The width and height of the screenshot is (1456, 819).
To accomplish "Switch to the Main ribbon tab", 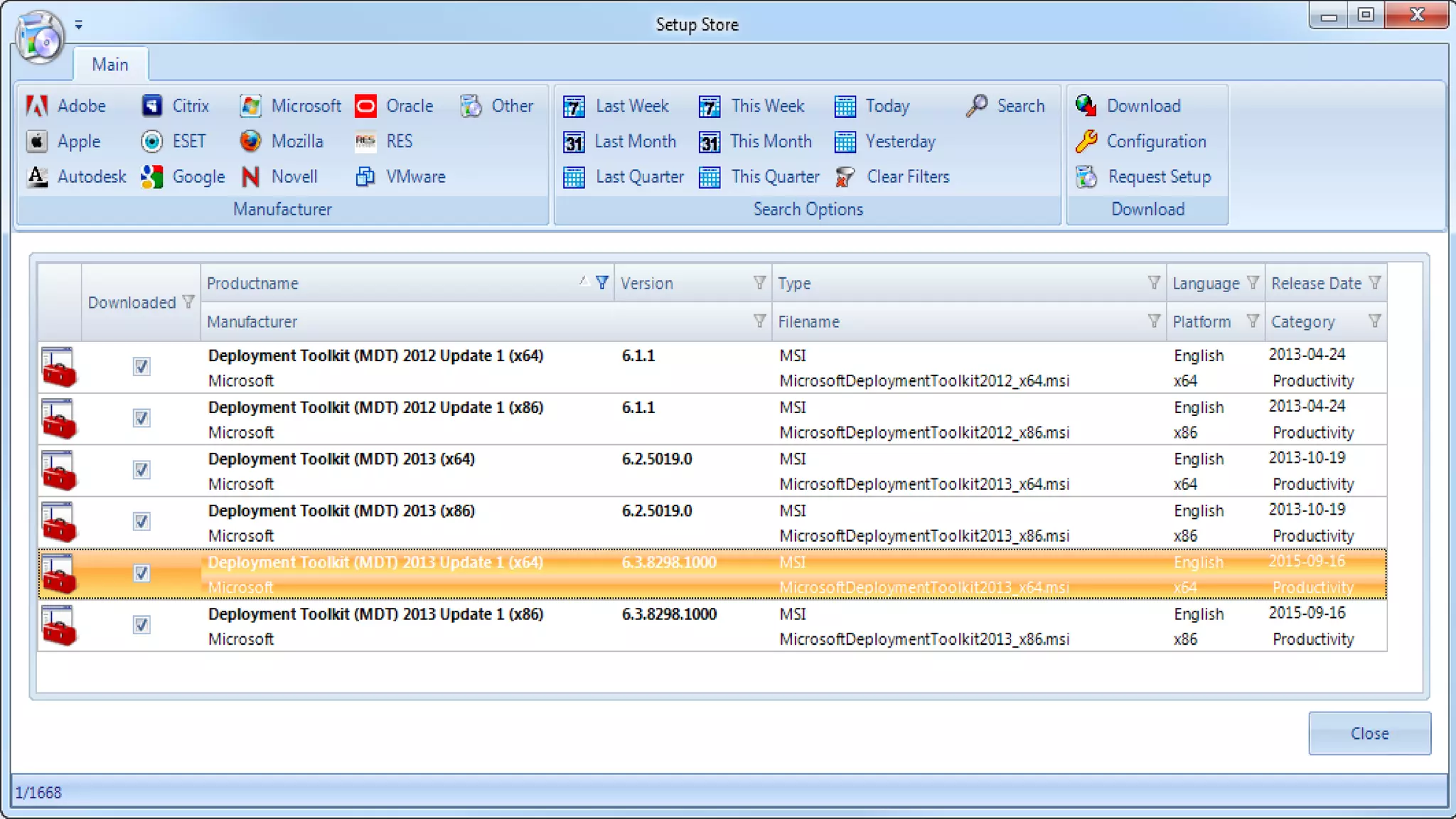I will pos(110,65).
